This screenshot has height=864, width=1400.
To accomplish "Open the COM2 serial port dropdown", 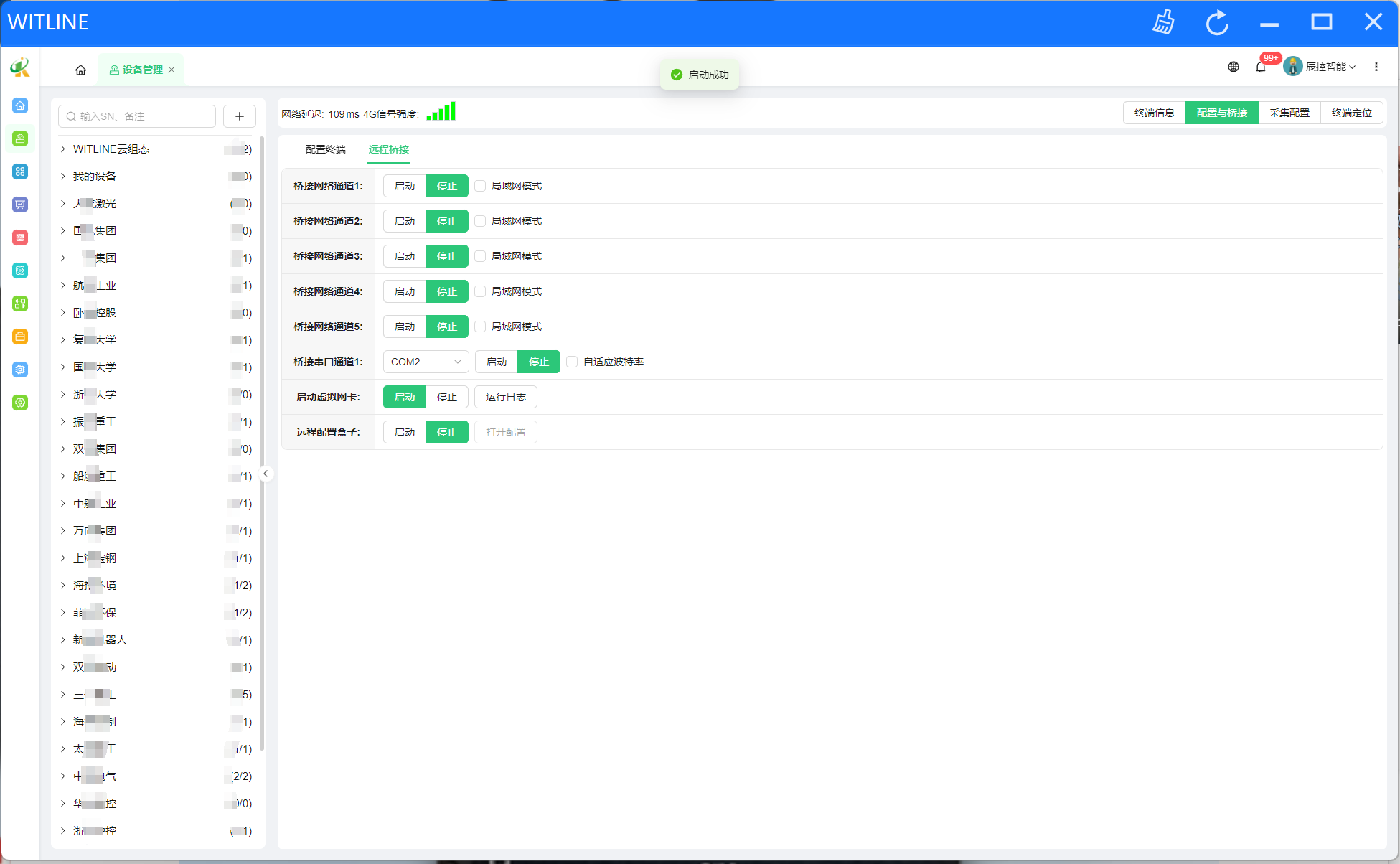I will tap(426, 362).
